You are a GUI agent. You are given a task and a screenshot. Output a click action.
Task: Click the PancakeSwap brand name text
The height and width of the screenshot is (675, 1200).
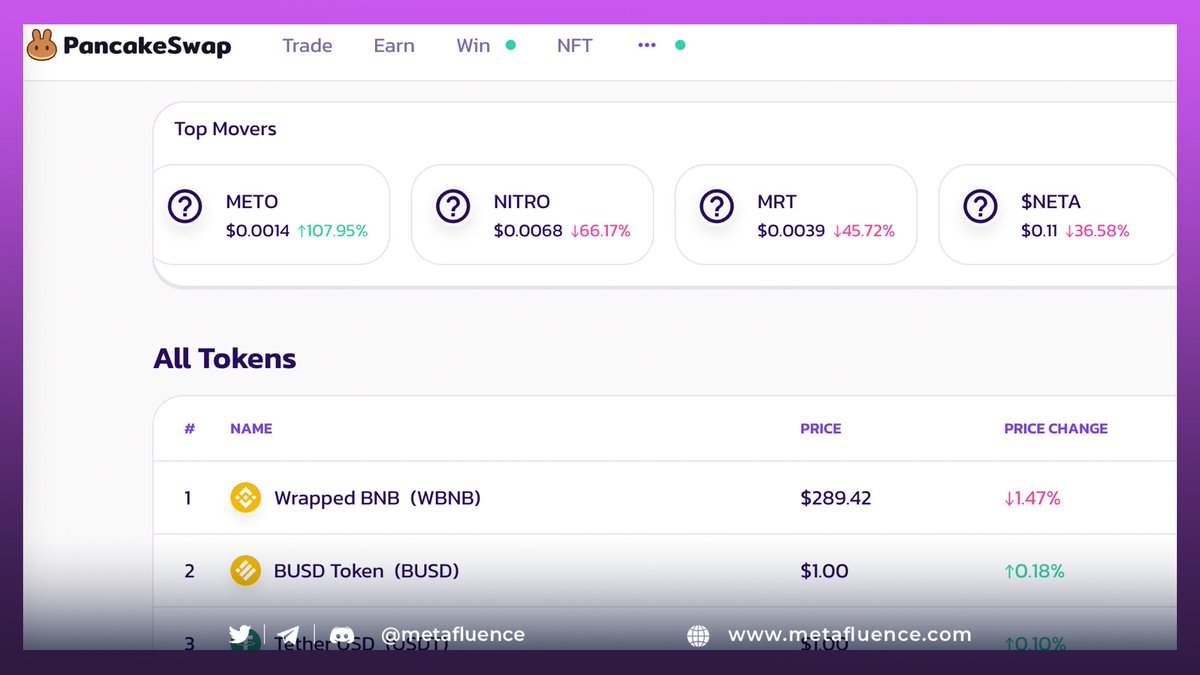(147, 46)
